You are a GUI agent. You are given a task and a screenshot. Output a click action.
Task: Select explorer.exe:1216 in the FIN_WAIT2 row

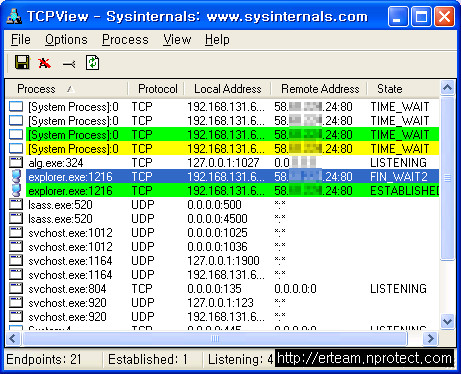[x=70, y=177]
